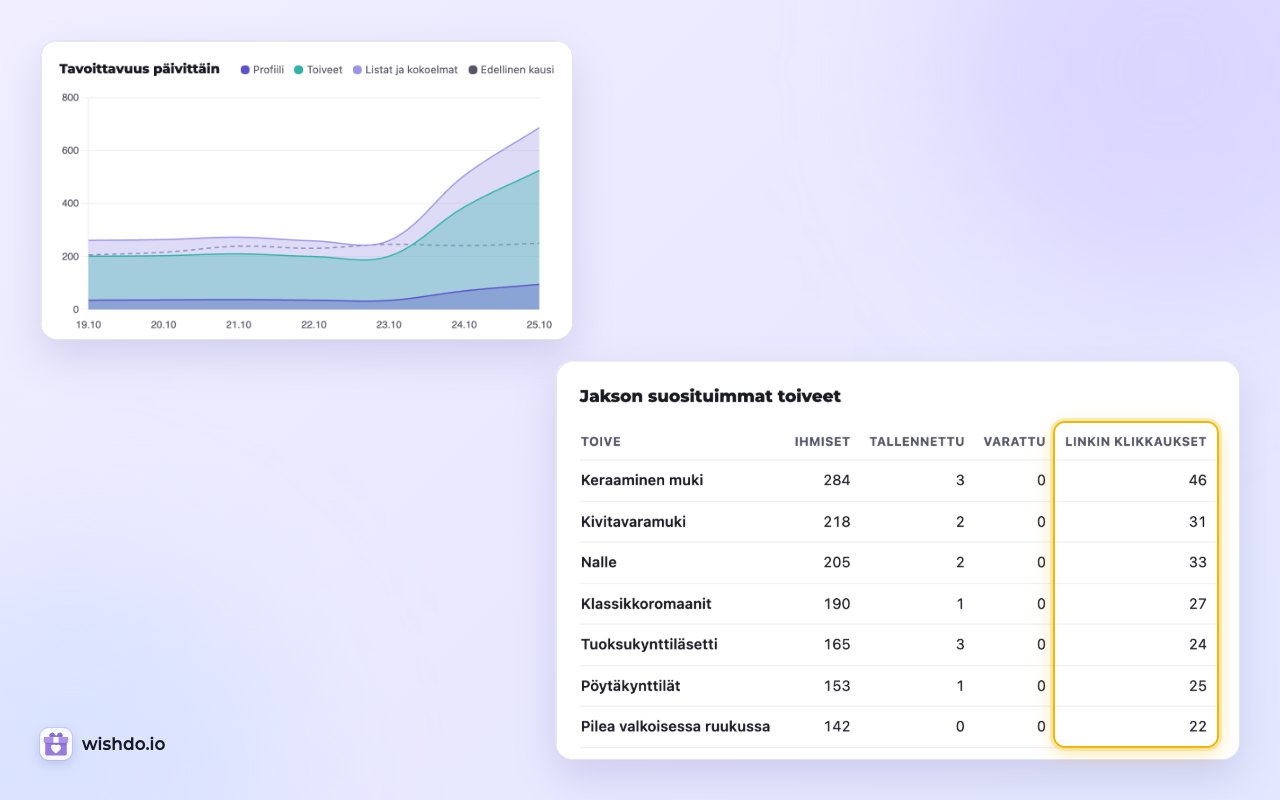The image size is (1280, 800).
Task: Open the Kivitavaramuki wish row
Action: [898, 522]
